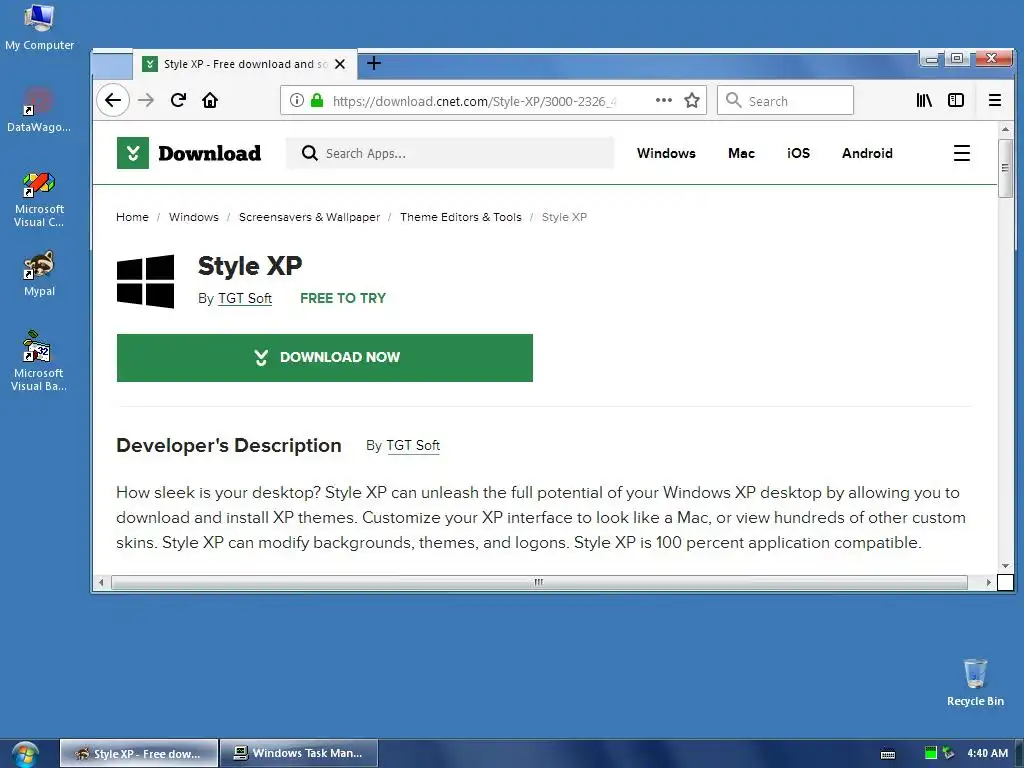Click the browser Back arrow button
This screenshot has height=768, width=1024.
point(113,101)
